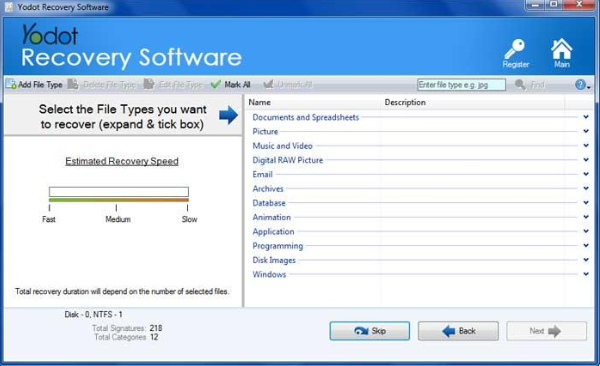Click the Delete File Type icon
This screenshot has height=366, width=600.
[73, 84]
